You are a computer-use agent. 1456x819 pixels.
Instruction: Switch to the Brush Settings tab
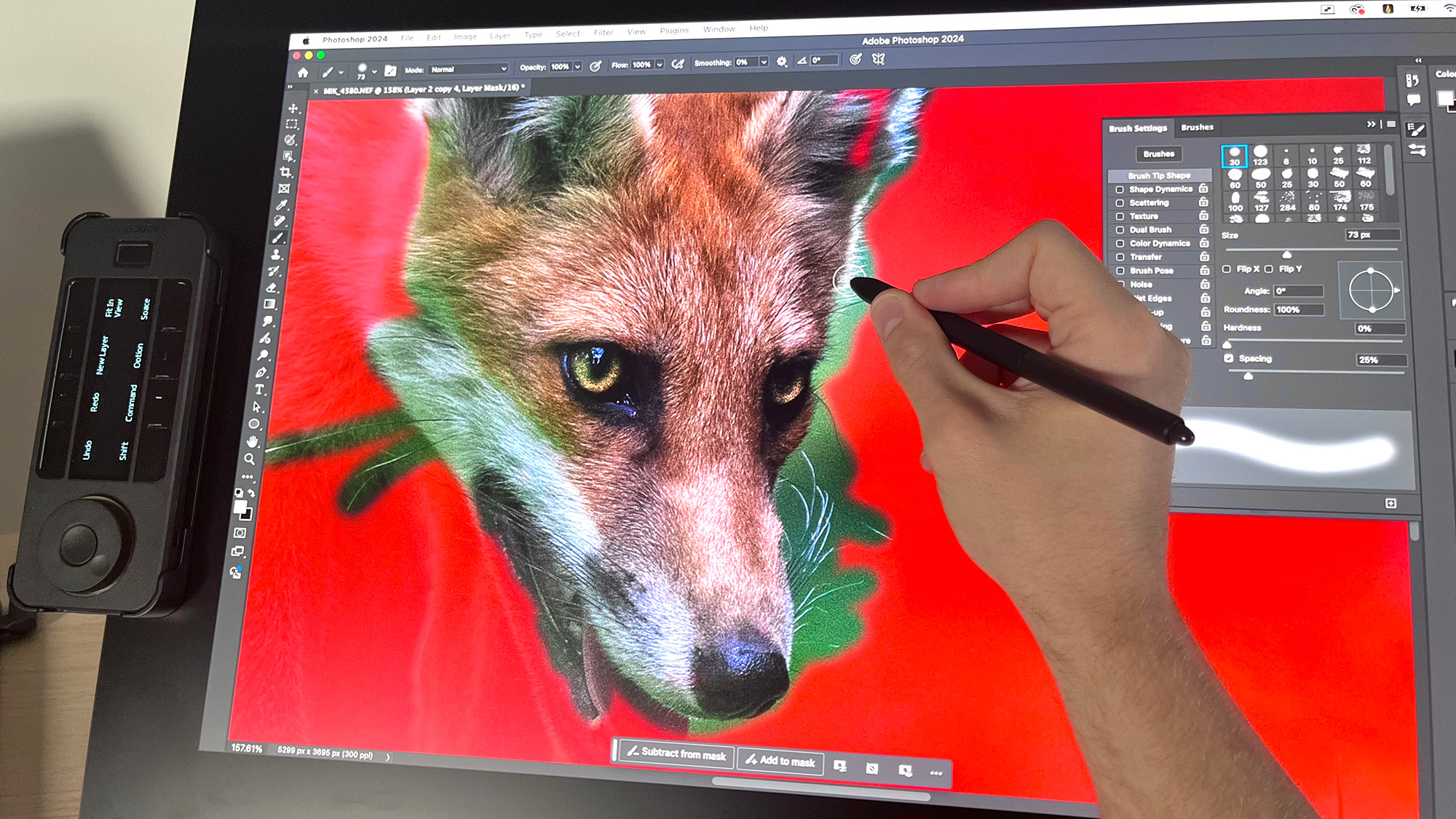click(1138, 129)
